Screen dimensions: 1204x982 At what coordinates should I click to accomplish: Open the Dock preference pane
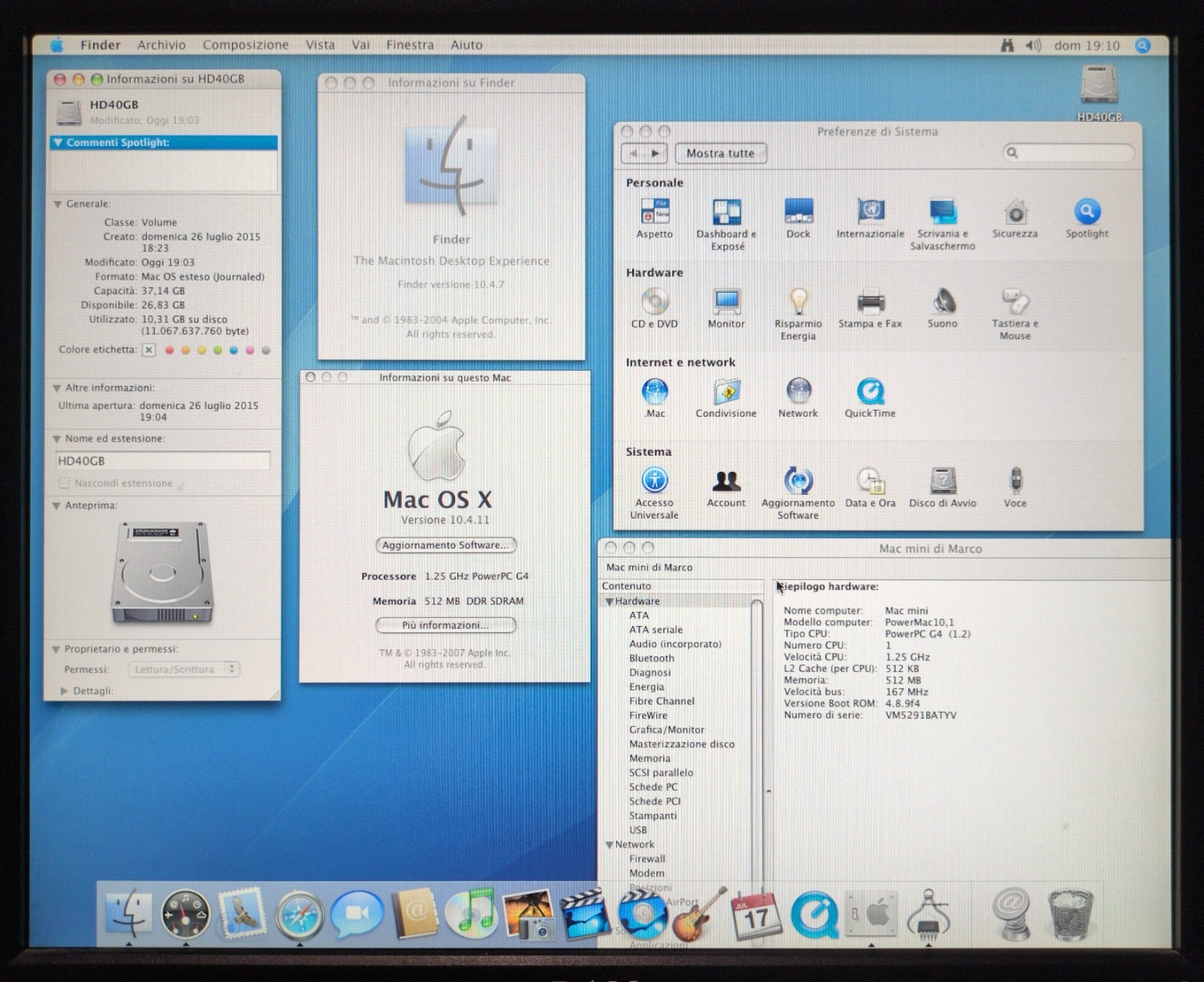798,218
